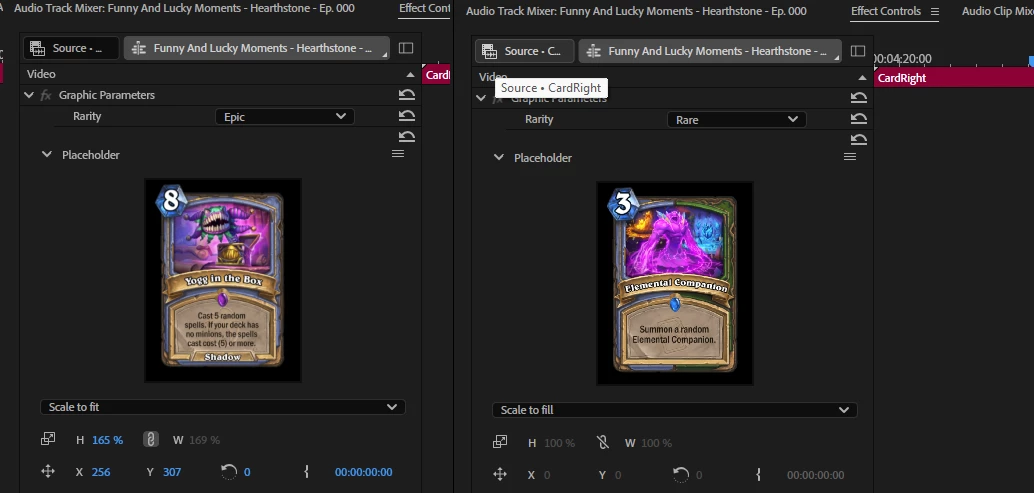
Task: Click the grayed width value 169 %
Action: point(204,440)
